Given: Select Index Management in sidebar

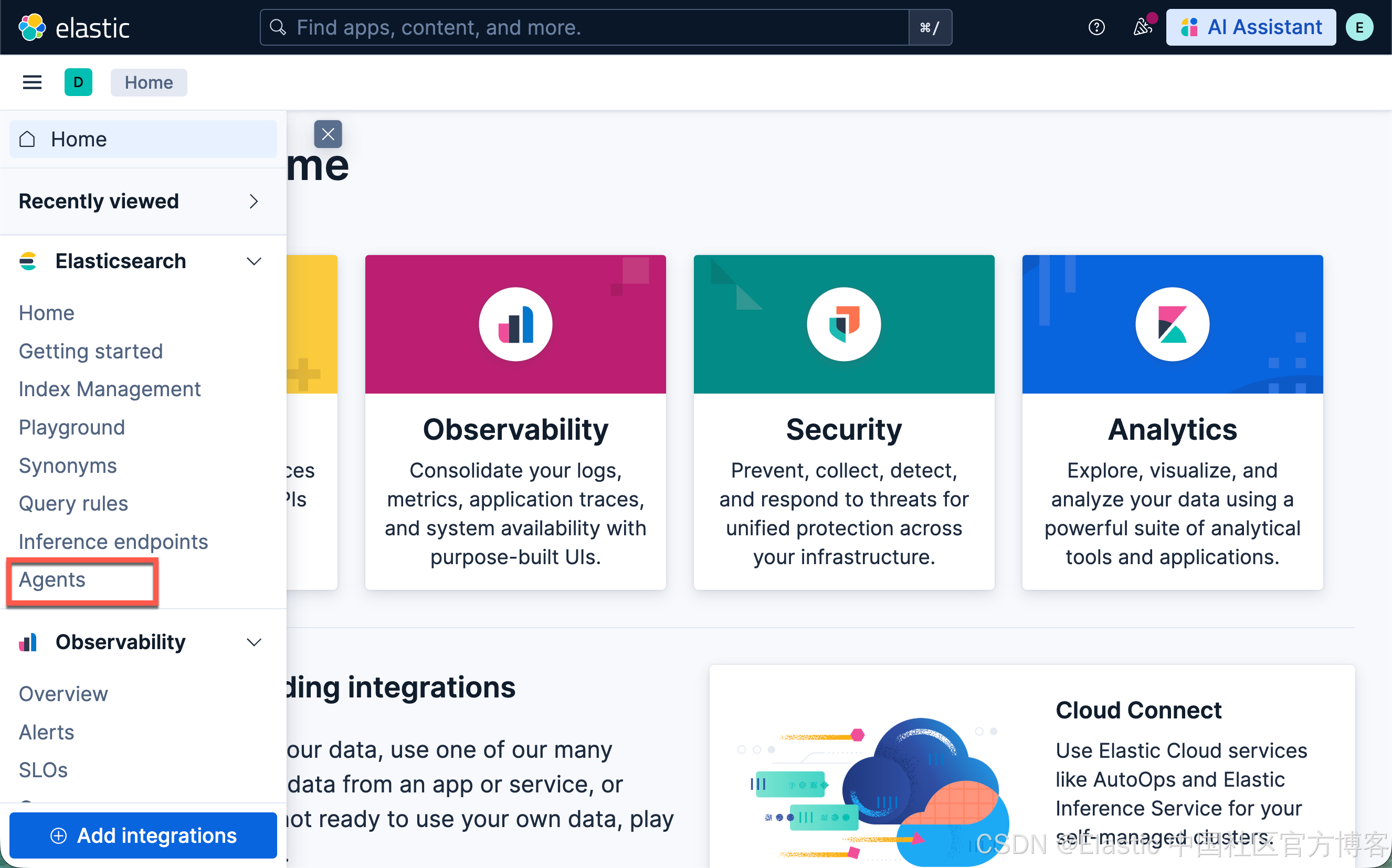Looking at the screenshot, I should coord(110,389).
